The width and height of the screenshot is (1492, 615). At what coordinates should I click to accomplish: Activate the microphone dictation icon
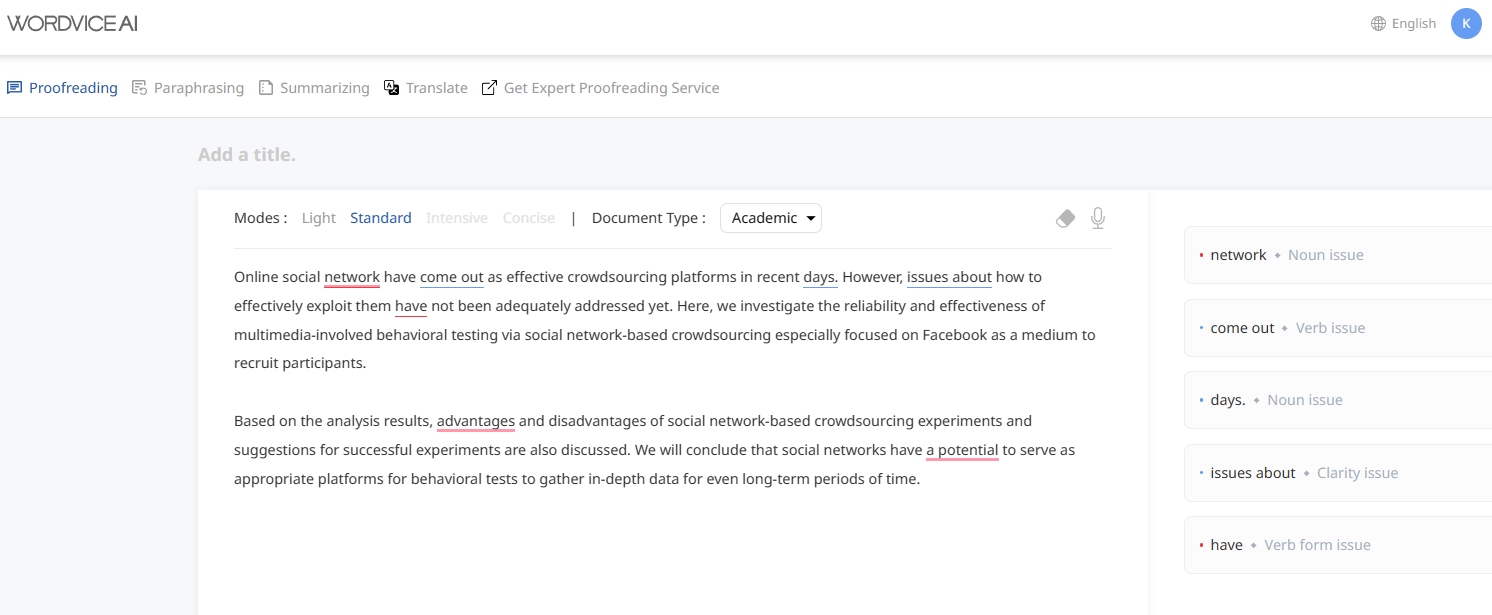pyautogui.click(x=1097, y=218)
